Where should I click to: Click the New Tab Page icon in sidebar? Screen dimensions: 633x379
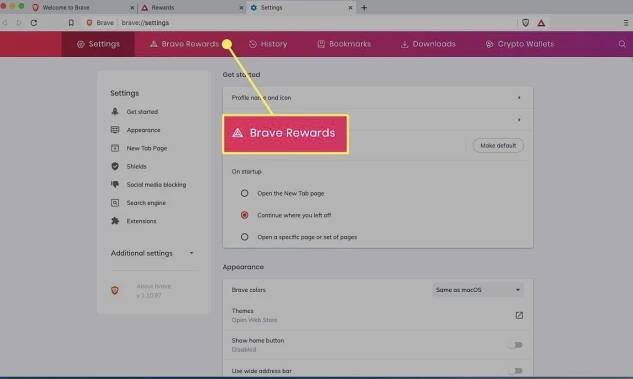(x=115, y=148)
